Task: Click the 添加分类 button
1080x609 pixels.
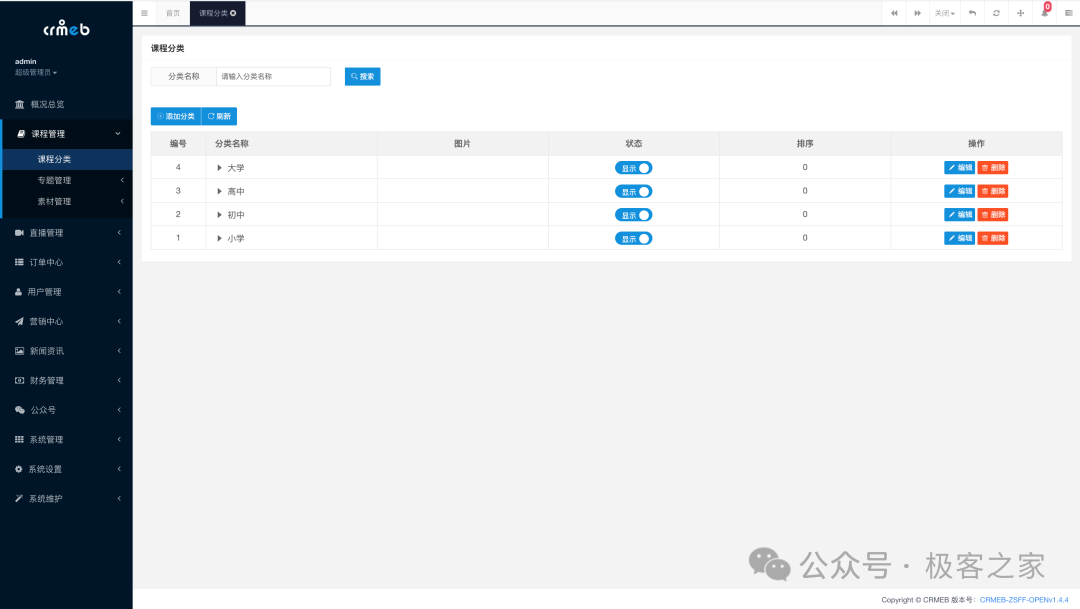Action: (176, 116)
